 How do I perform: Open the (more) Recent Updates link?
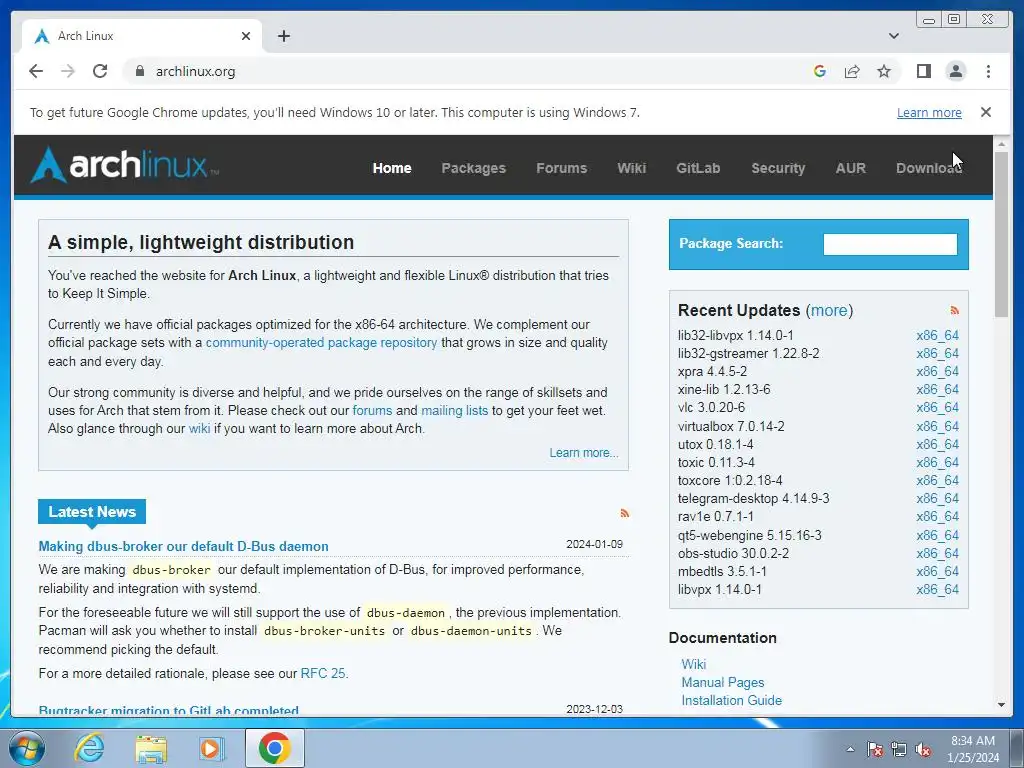[829, 310]
